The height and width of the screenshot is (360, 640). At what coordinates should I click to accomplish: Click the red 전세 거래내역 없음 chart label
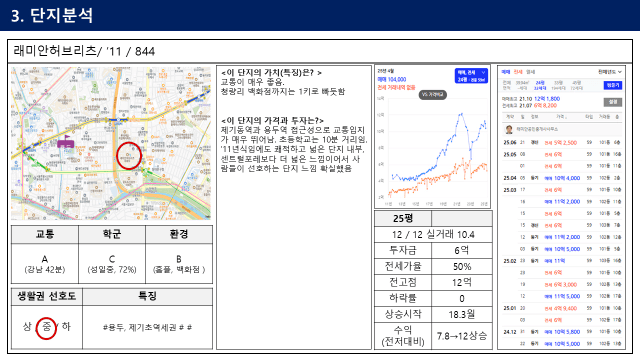(396, 87)
